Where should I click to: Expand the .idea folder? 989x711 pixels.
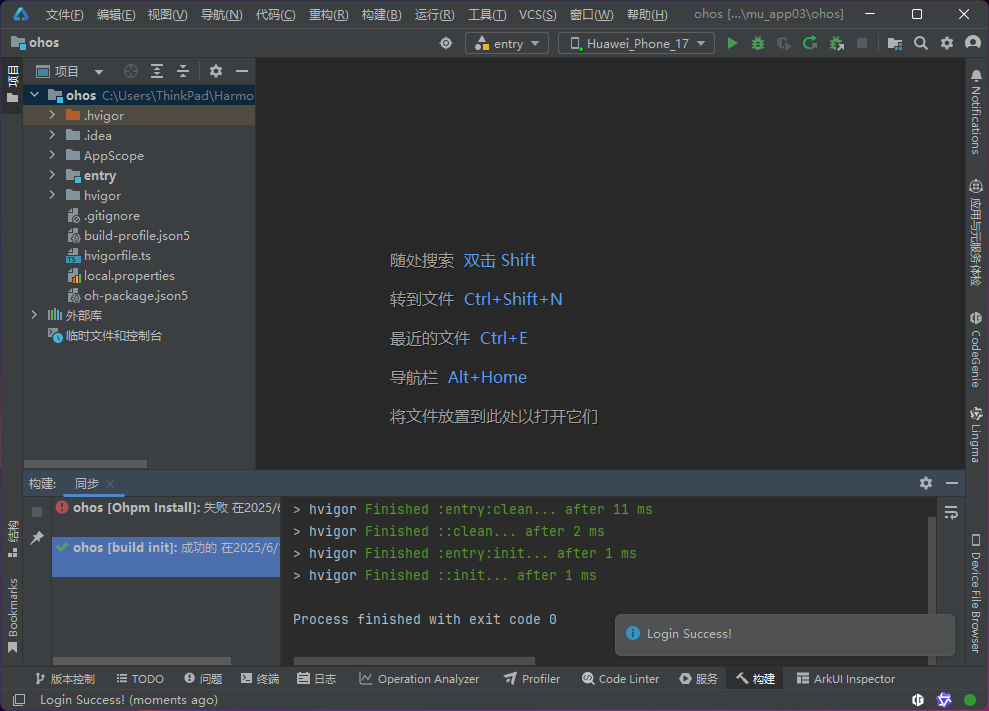52,135
